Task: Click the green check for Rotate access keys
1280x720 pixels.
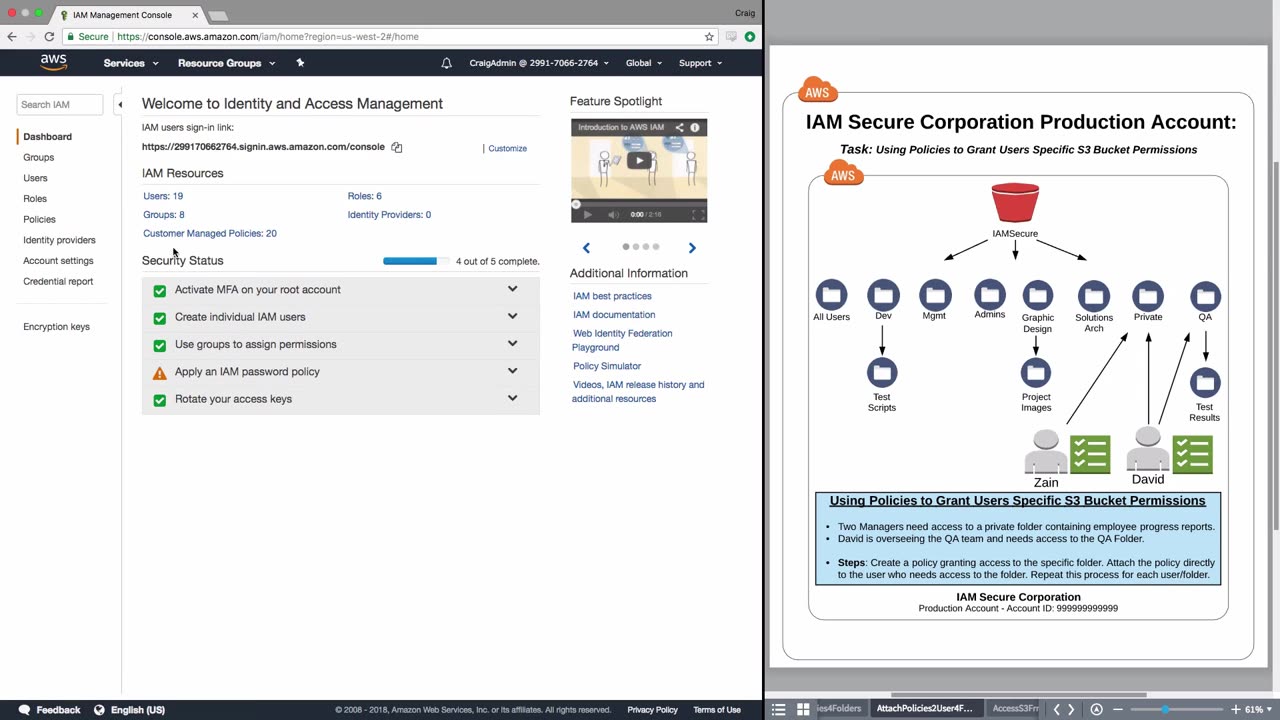Action: (x=159, y=400)
